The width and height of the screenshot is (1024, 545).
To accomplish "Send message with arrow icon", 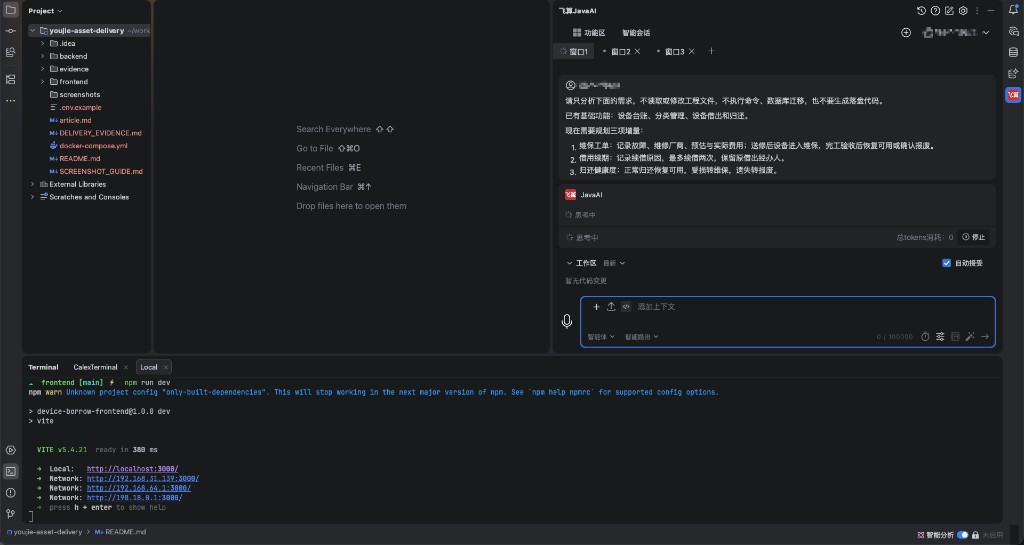I will [985, 337].
